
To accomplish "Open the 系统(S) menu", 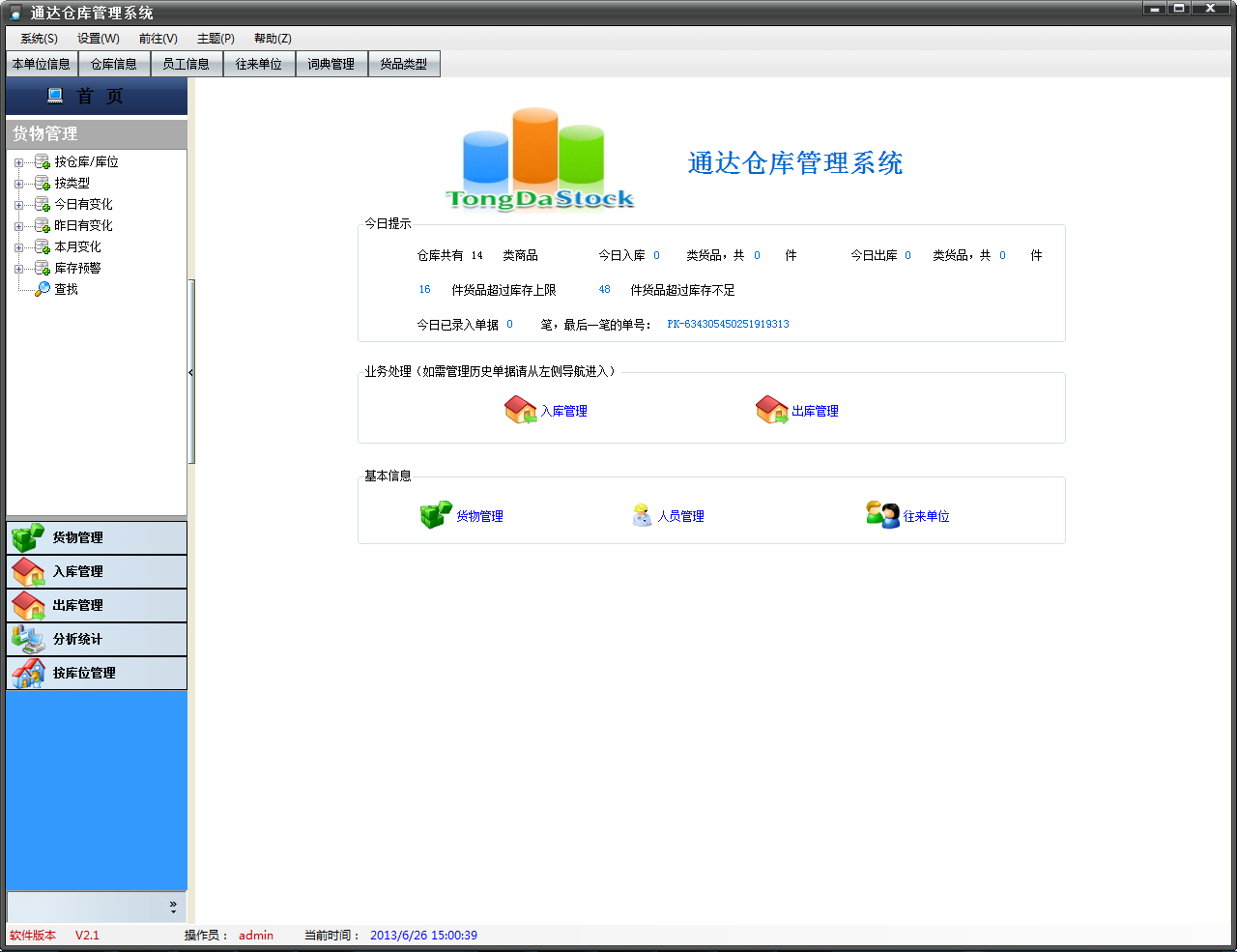I will pos(39,39).
